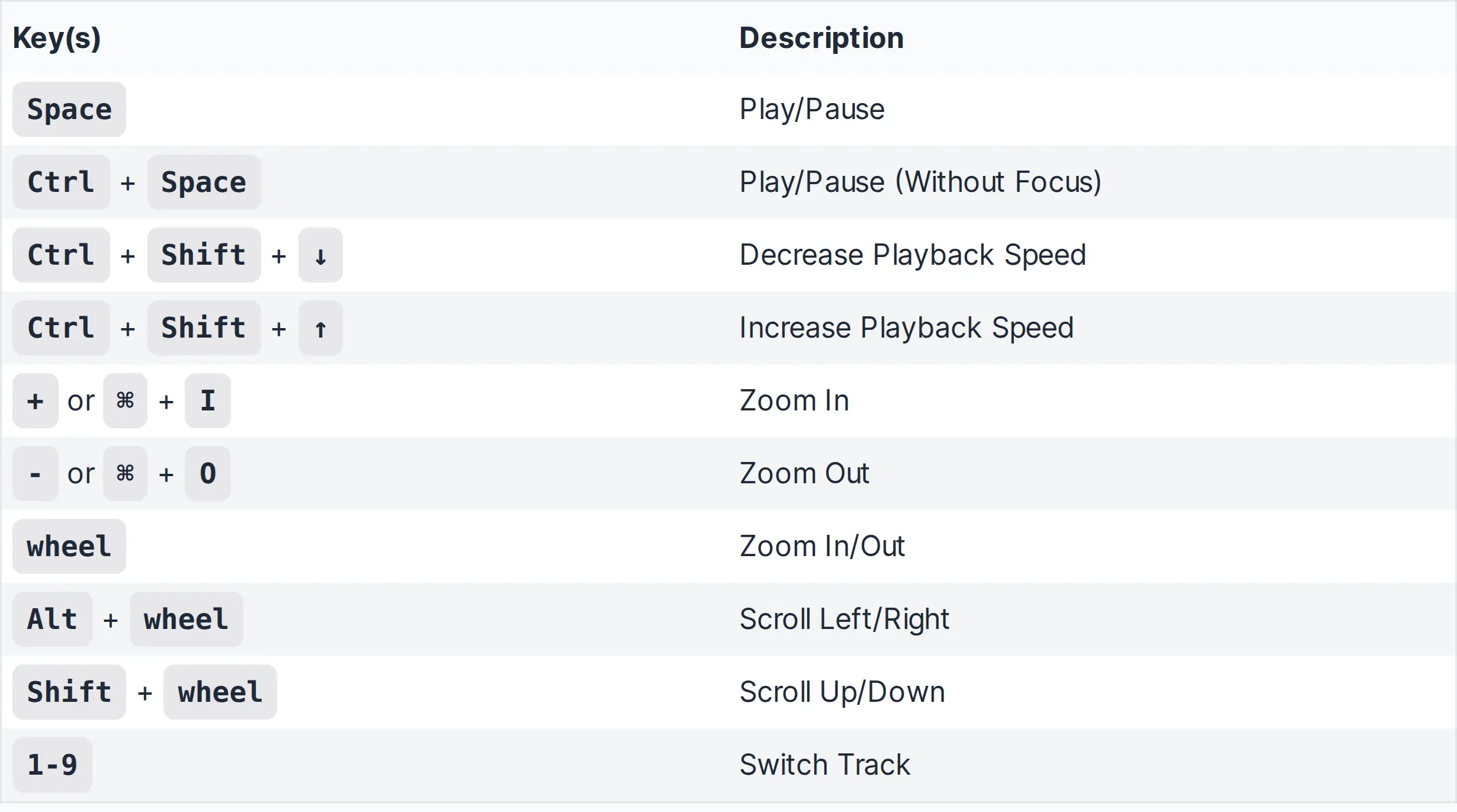Click the O key badge

(x=208, y=474)
